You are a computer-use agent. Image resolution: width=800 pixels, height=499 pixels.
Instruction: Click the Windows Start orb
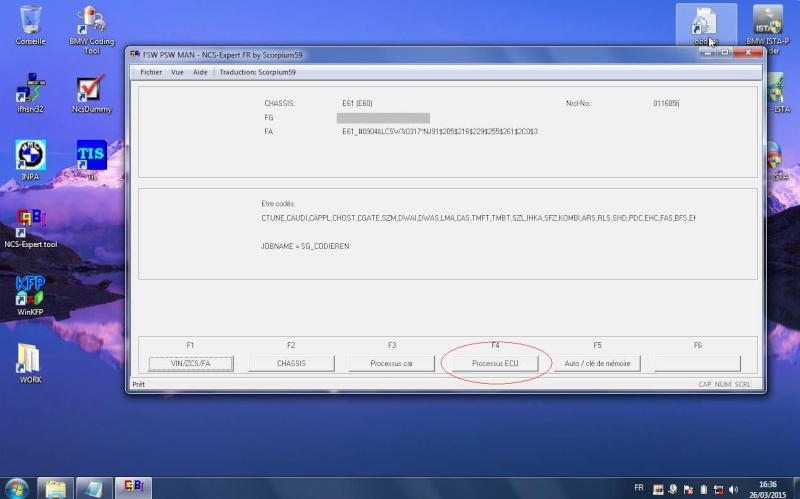[17, 488]
